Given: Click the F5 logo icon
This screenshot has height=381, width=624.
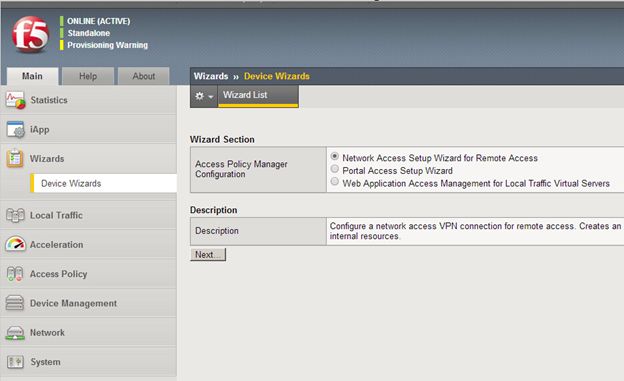Looking at the screenshot, I should pos(30,35).
